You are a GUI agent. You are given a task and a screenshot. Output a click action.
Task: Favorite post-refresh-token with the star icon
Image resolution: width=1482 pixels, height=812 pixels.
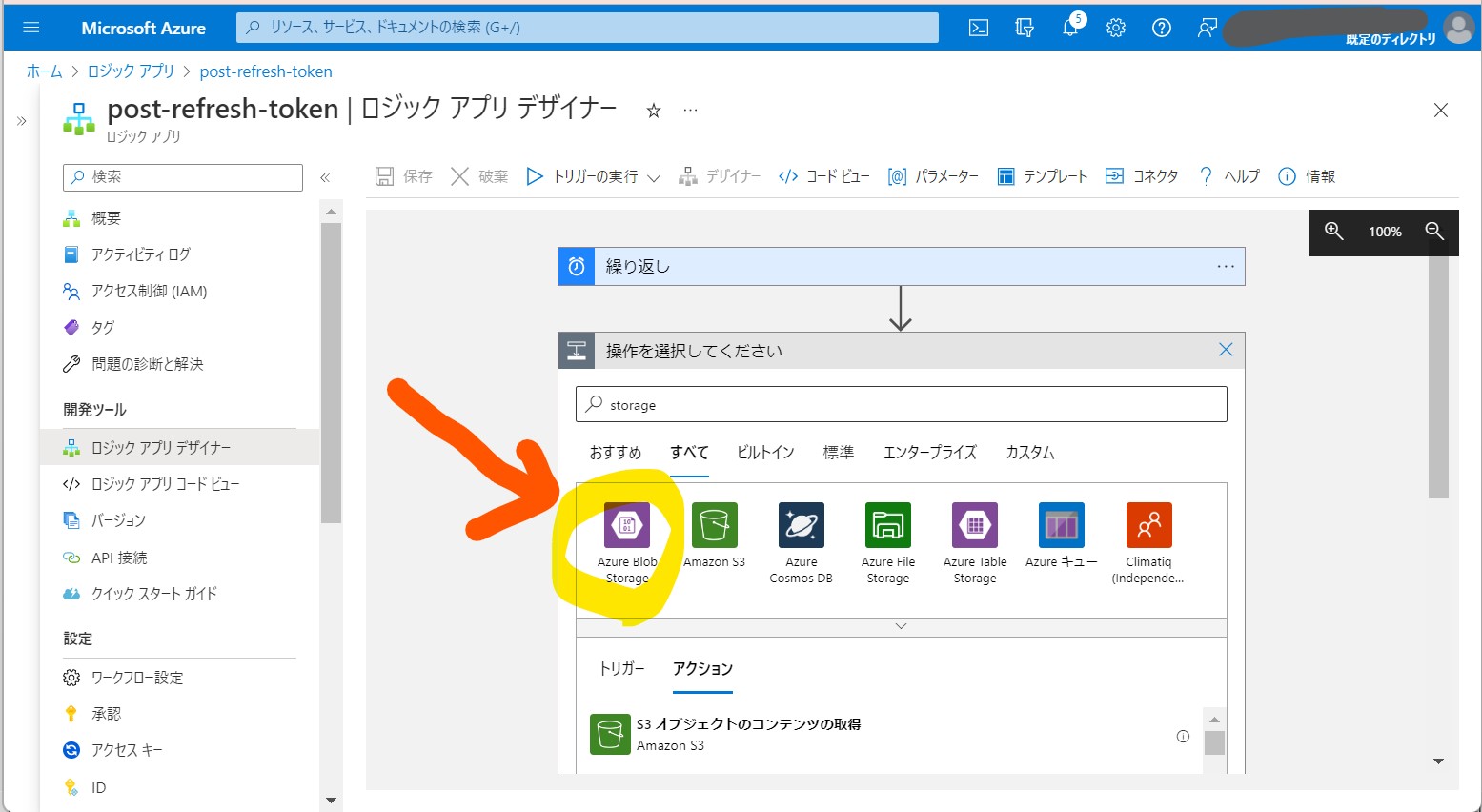coord(654,111)
